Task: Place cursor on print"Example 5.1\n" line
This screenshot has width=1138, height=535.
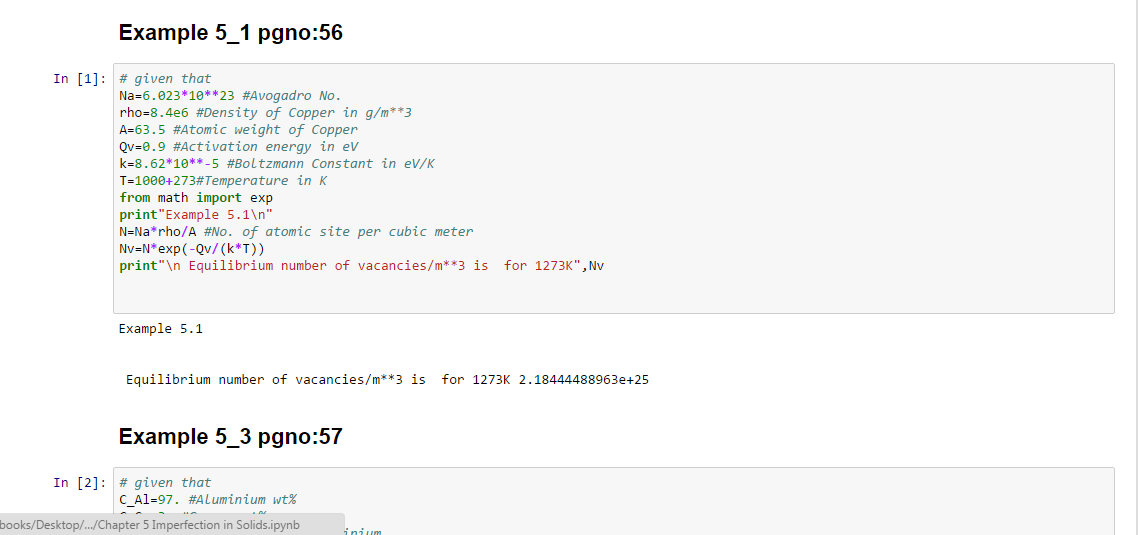Action: coord(196,215)
